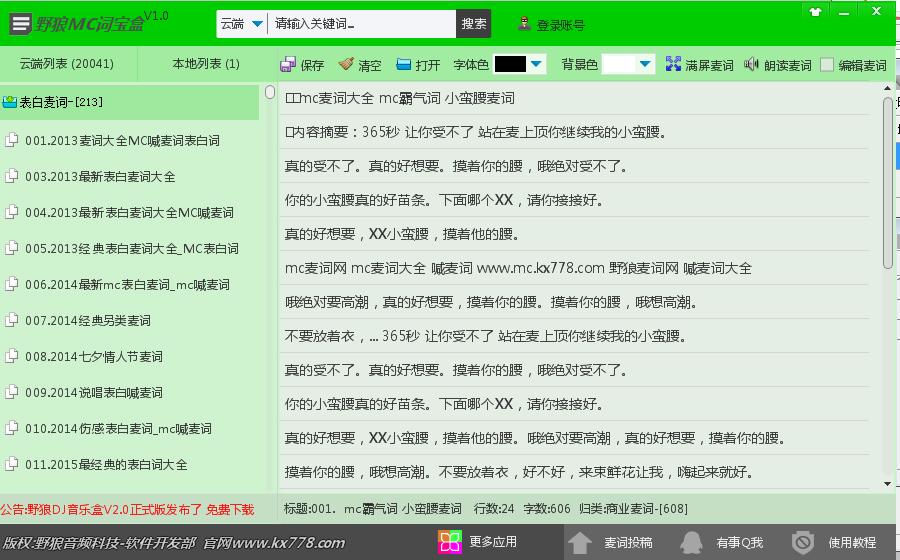
Task: Open the 字体色 font color dropdown arrow
Action: 537,65
